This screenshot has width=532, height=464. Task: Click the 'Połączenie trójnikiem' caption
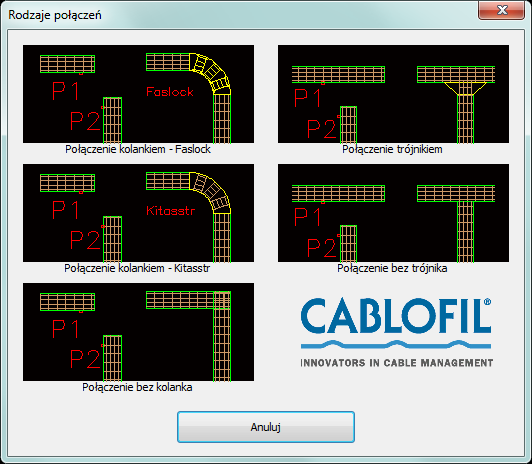(x=392, y=149)
